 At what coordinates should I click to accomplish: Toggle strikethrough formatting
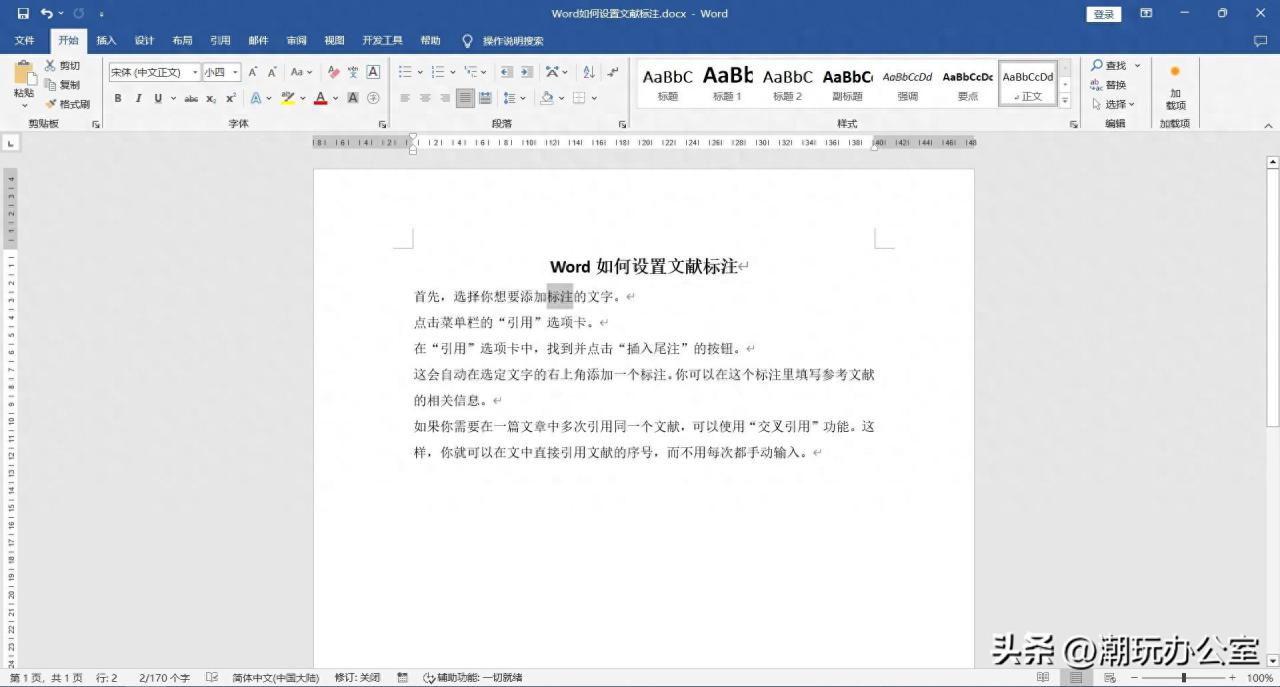pos(191,98)
